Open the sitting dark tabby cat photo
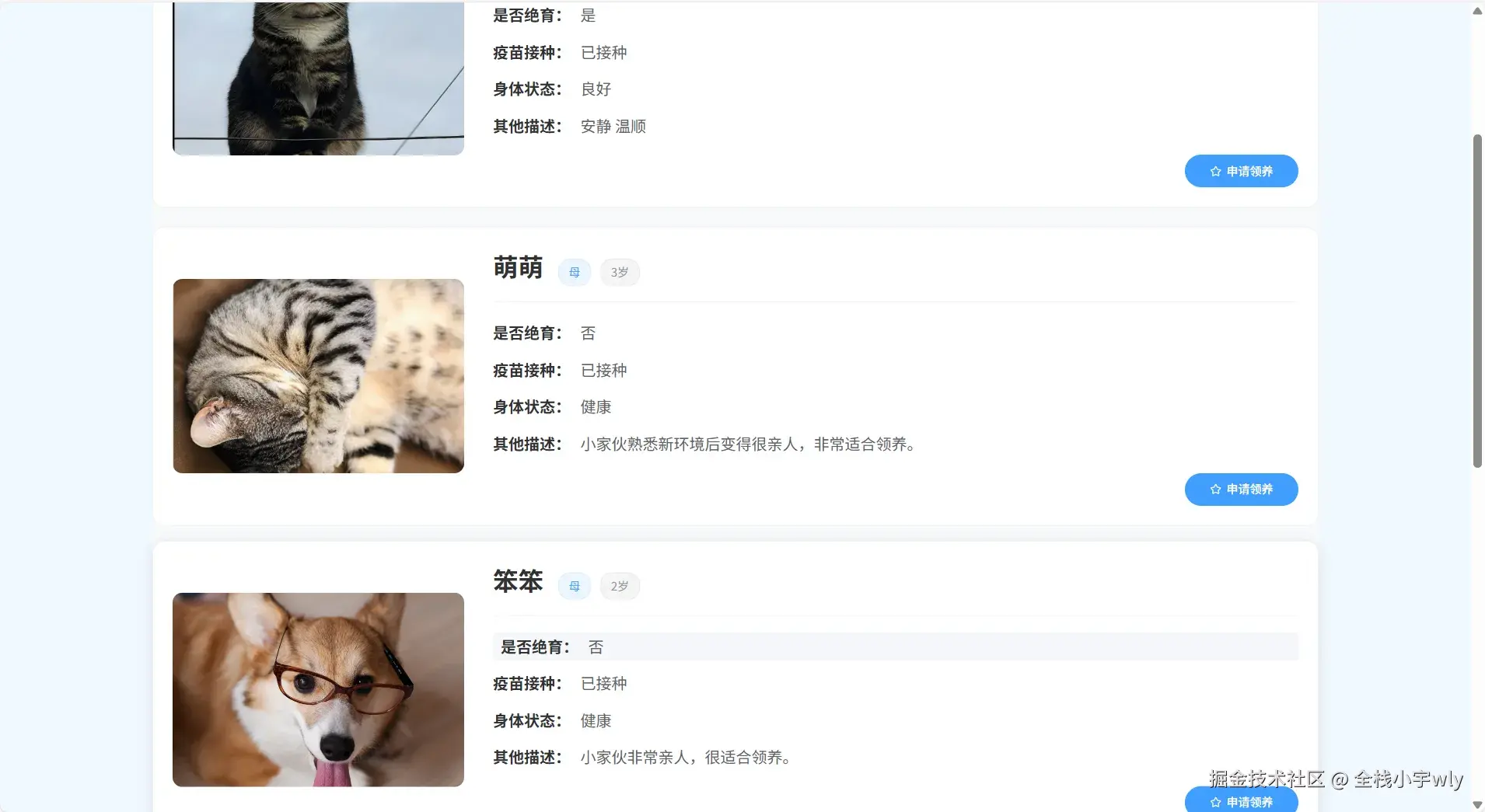The width and height of the screenshot is (1485, 812). pyautogui.click(x=318, y=78)
